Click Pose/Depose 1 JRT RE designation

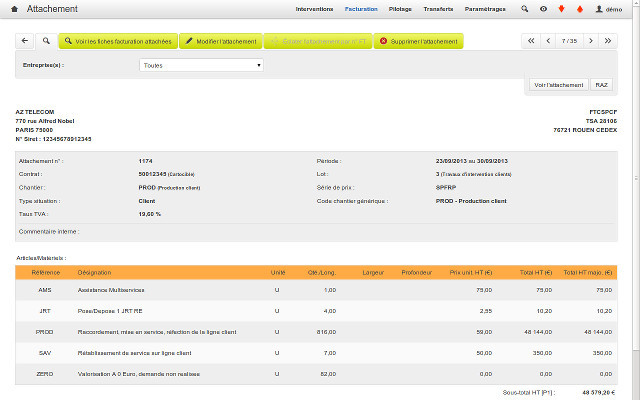110,311
